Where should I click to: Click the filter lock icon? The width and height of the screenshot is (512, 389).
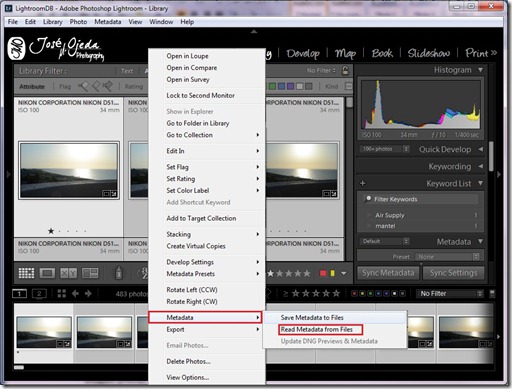(345, 70)
